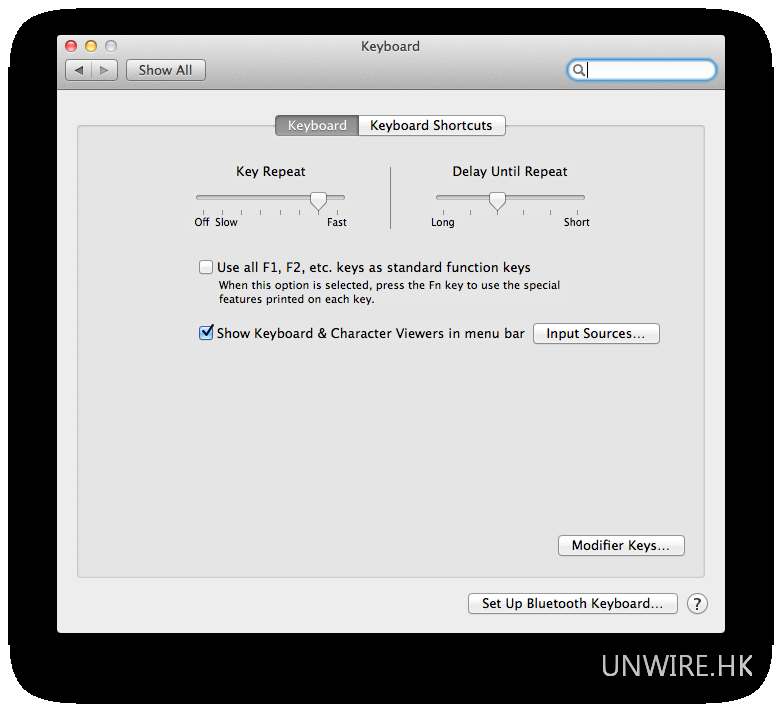Screen dimensions: 782x712
Task: Open help with the question mark button
Action: click(697, 603)
